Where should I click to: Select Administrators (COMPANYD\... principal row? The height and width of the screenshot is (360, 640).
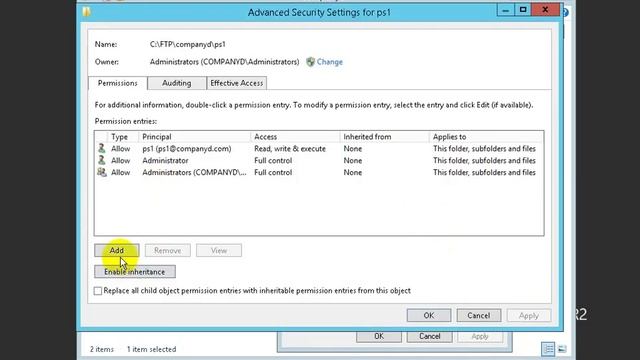click(319, 172)
